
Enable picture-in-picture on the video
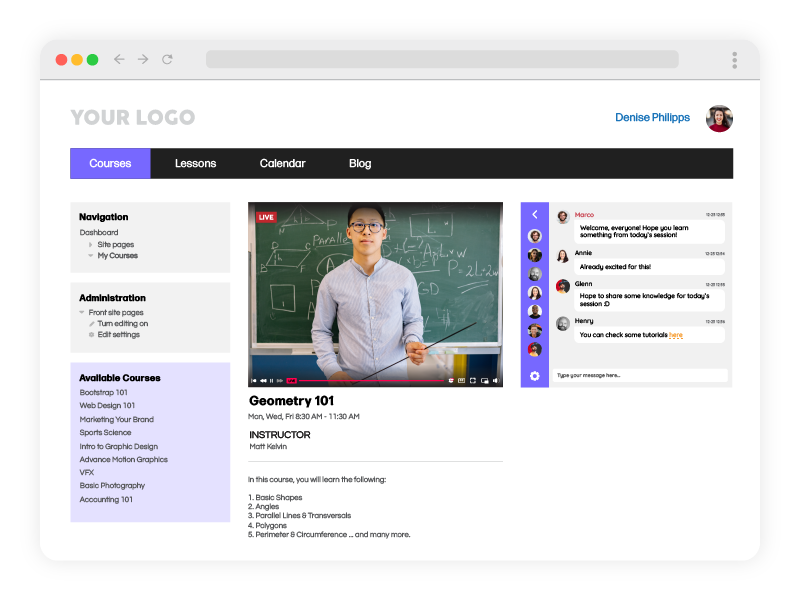click(x=485, y=381)
